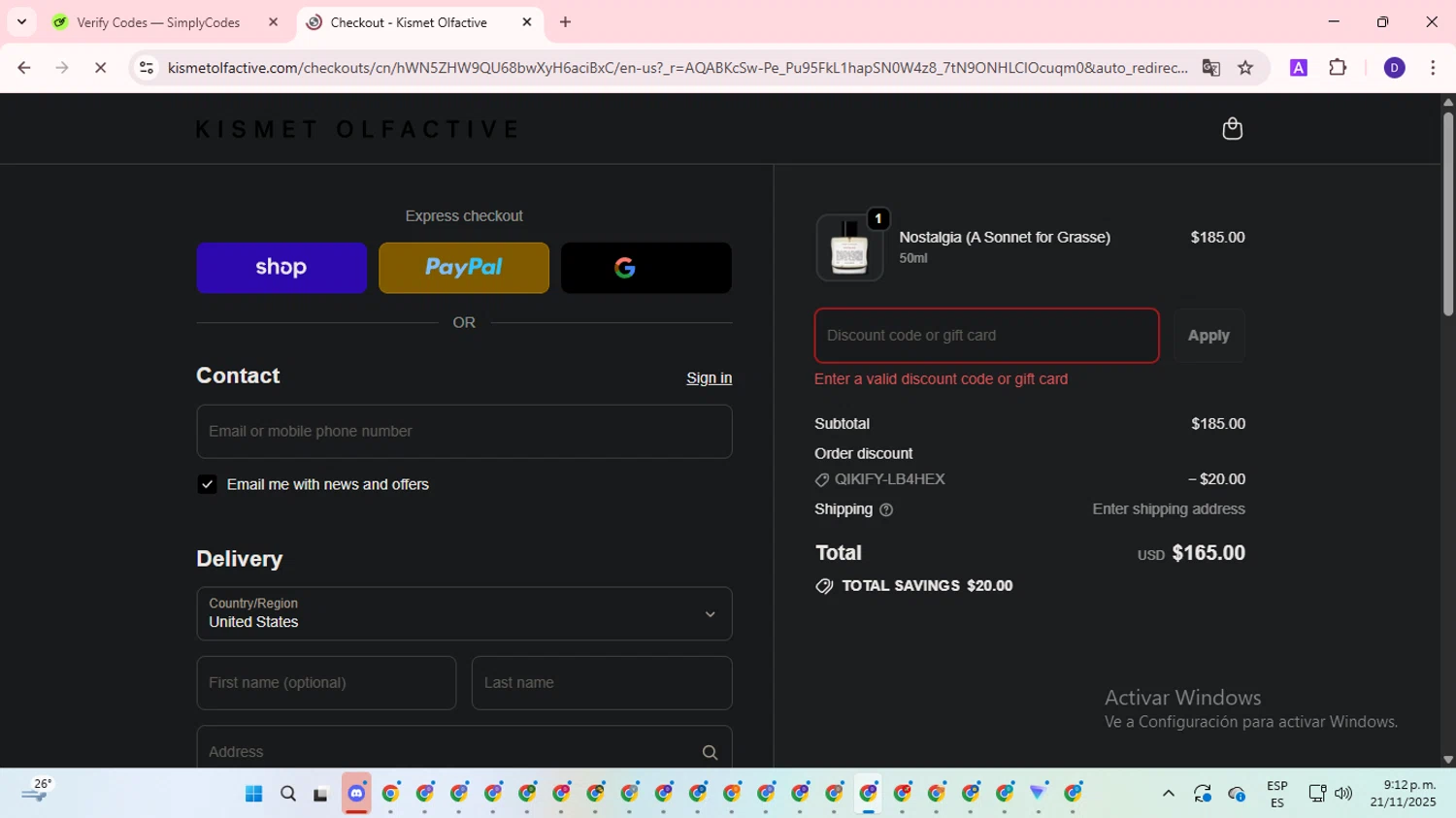Open a new browser tab
This screenshot has height=818, width=1456.
pyautogui.click(x=565, y=22)
